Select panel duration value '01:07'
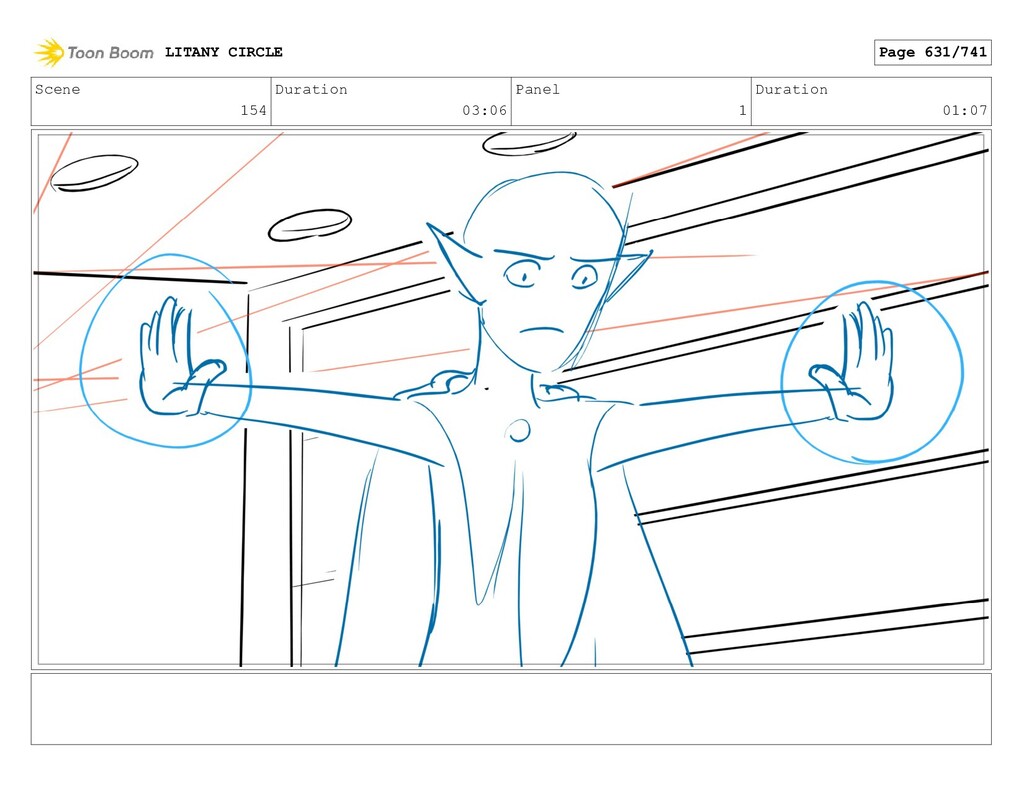Viewport: 1024px width, 791px height. click(965, 110)
